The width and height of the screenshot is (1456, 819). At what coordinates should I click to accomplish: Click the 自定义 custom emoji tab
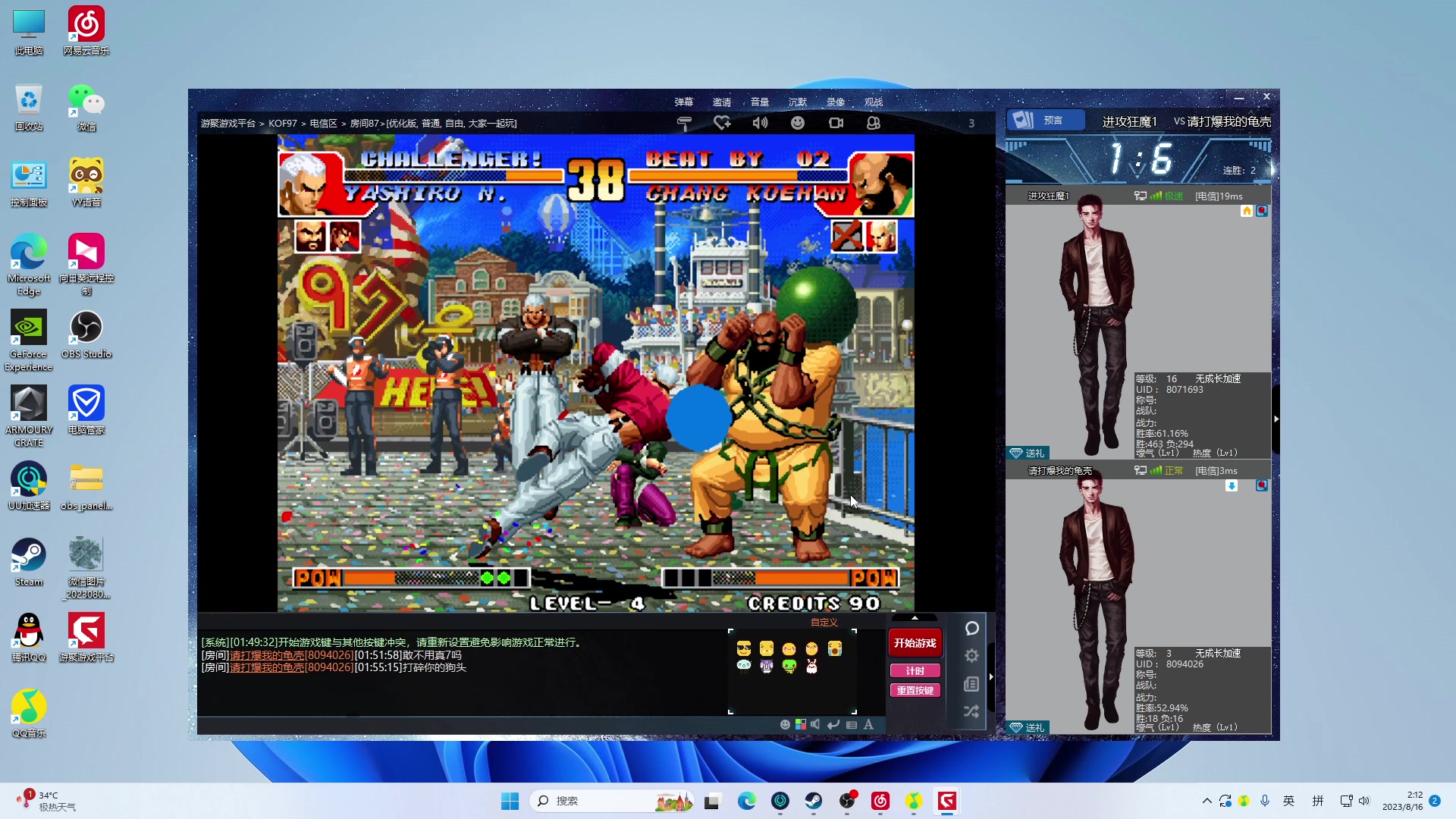[x=824, y=623]
